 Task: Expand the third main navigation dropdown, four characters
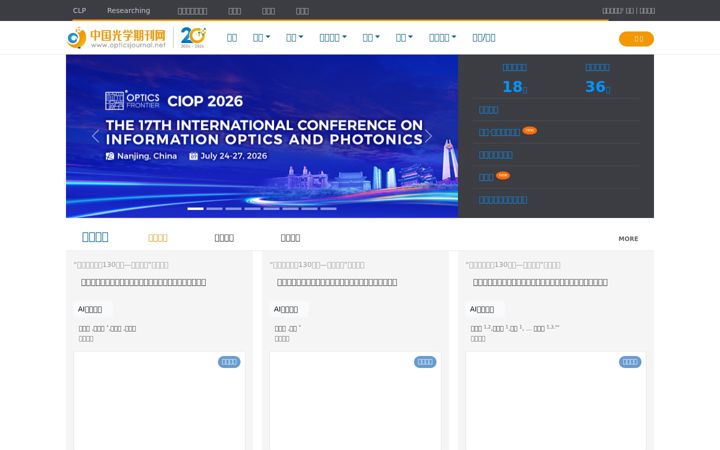(333, 38)
